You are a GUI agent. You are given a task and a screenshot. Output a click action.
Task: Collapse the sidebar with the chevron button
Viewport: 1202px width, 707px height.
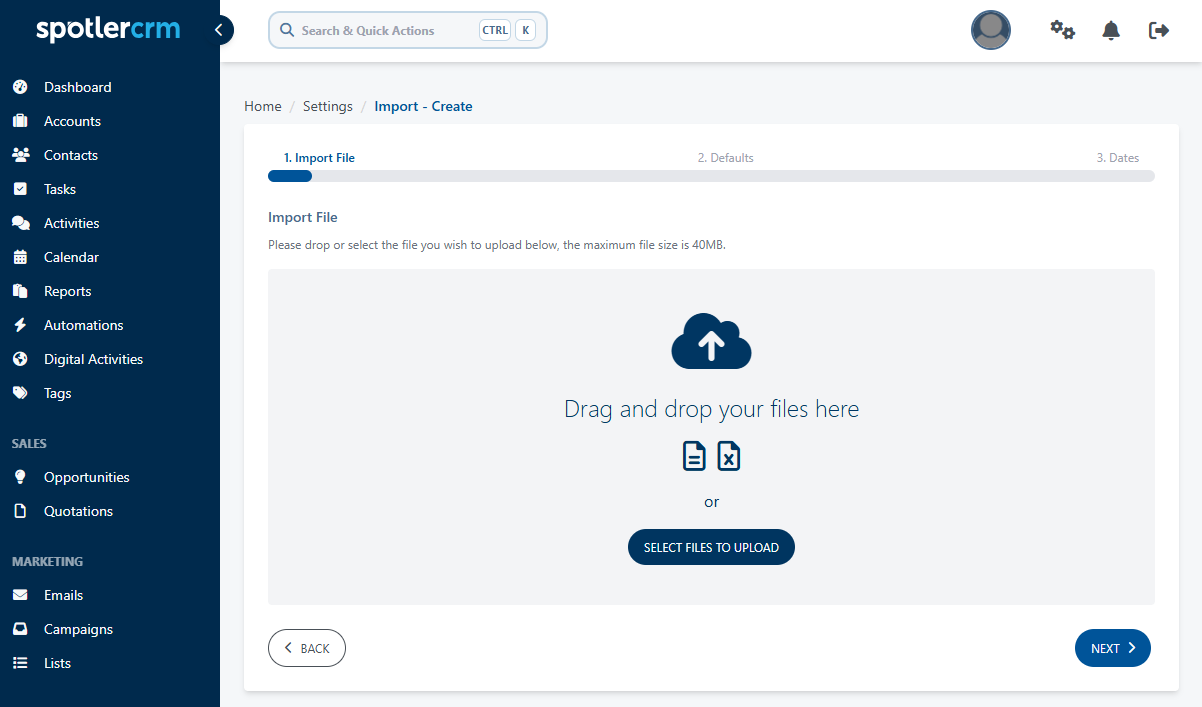(x=219, y=30)
